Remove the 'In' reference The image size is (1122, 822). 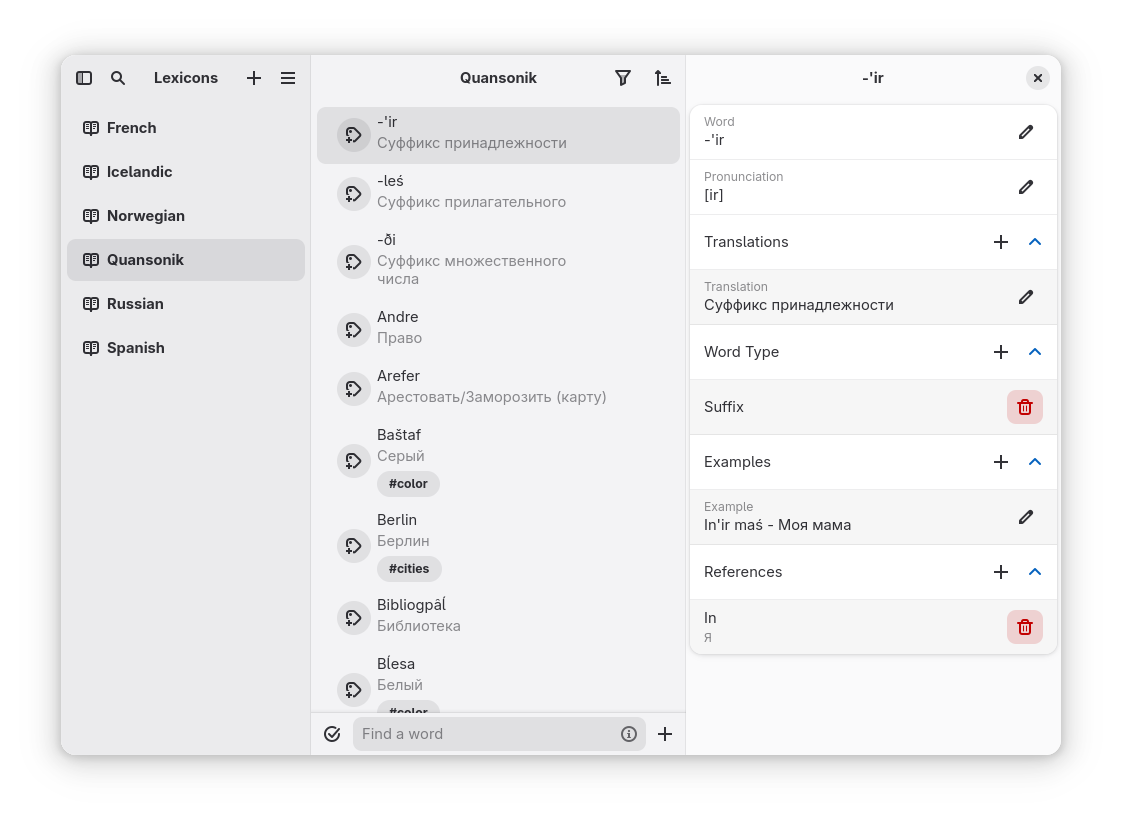coord(1024,627)
